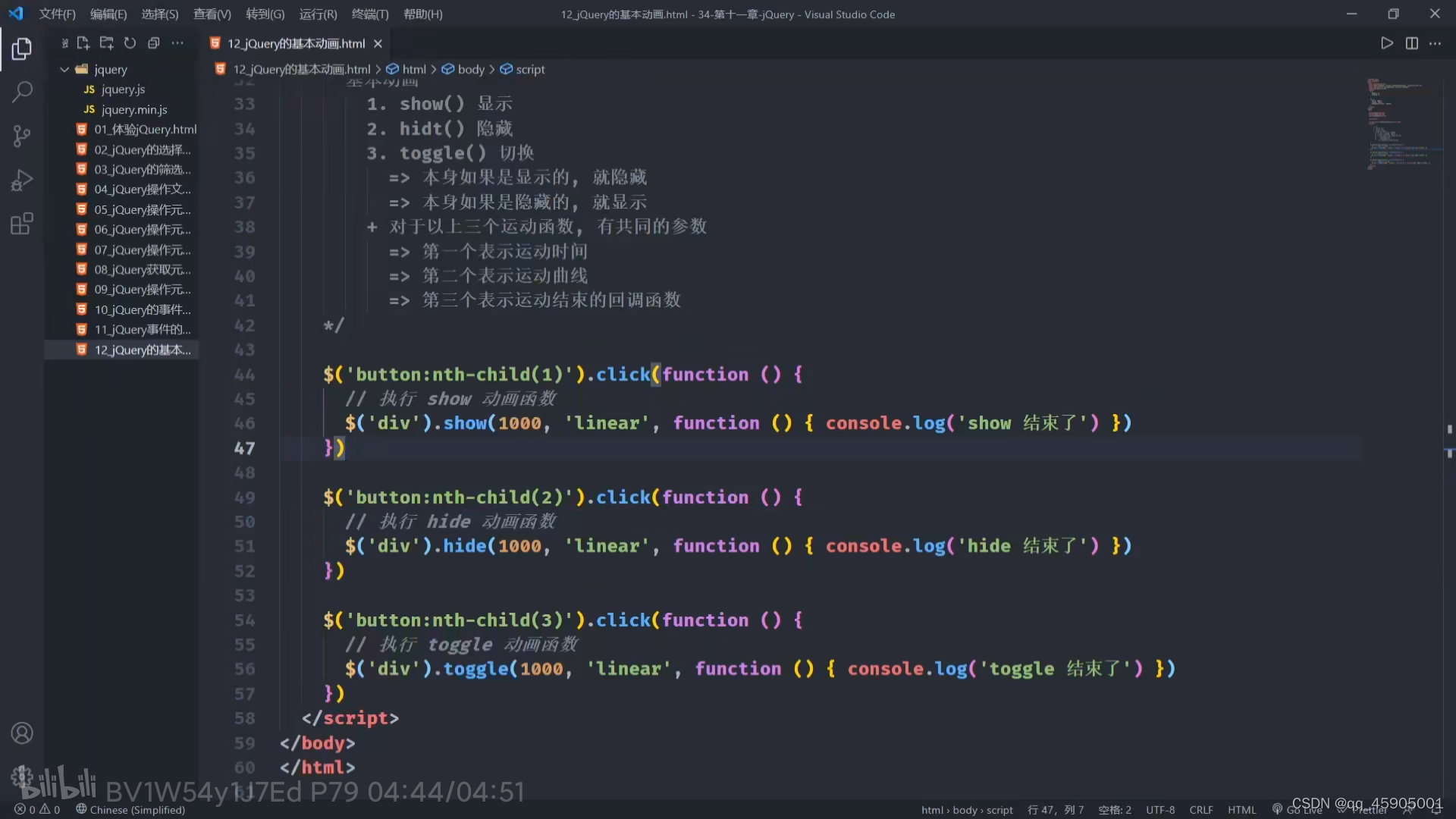Click the Run file play icon

[x=1386, y=43]
